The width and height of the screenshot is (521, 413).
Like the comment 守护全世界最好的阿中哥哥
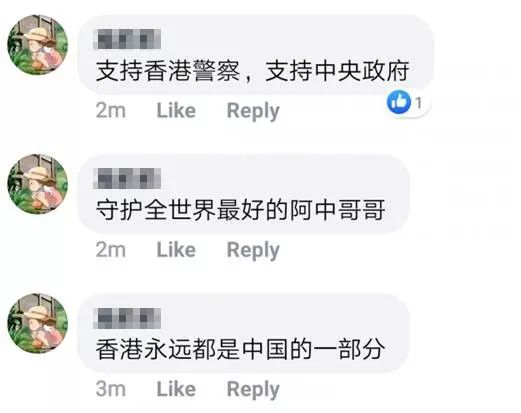click(x=176, y=250)
